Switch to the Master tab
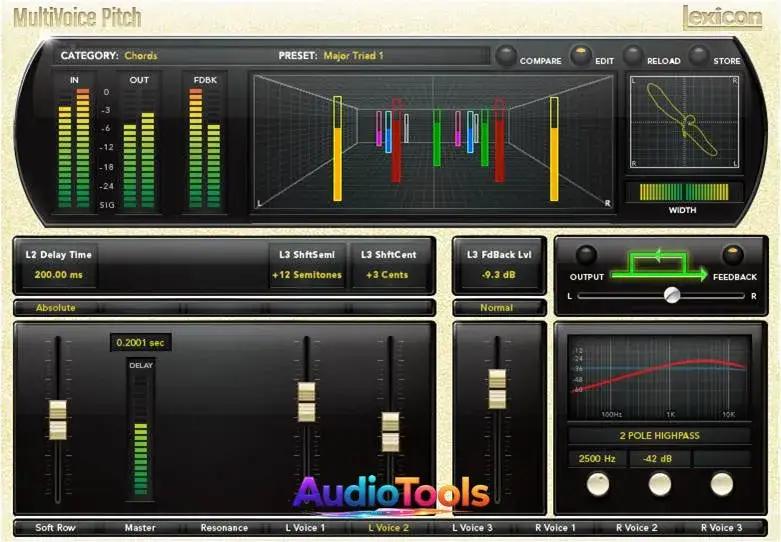Image resolution: width=781 pixels, height=542 pixels. click(140, 528)
